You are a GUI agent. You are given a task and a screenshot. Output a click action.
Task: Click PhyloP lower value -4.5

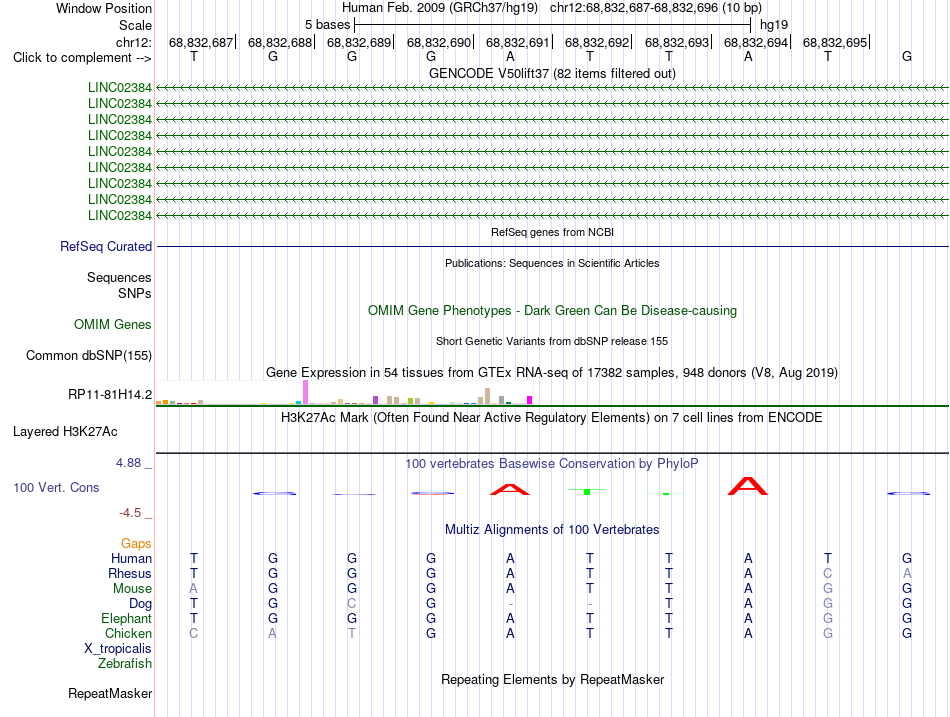[x=130, y=513]
